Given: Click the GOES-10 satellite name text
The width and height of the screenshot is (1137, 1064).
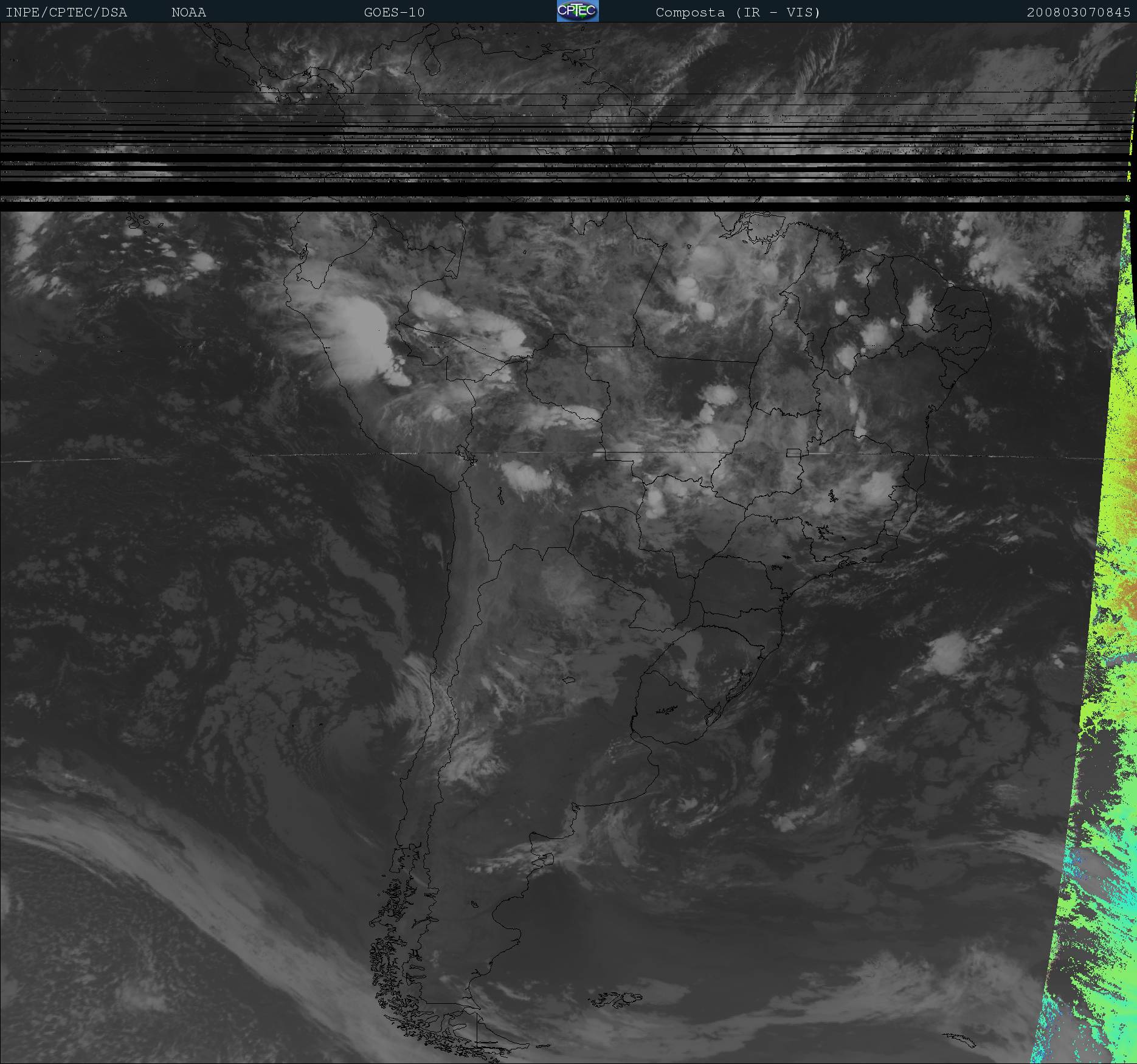Looking at the screenshot, I should [x=394, y=12].
